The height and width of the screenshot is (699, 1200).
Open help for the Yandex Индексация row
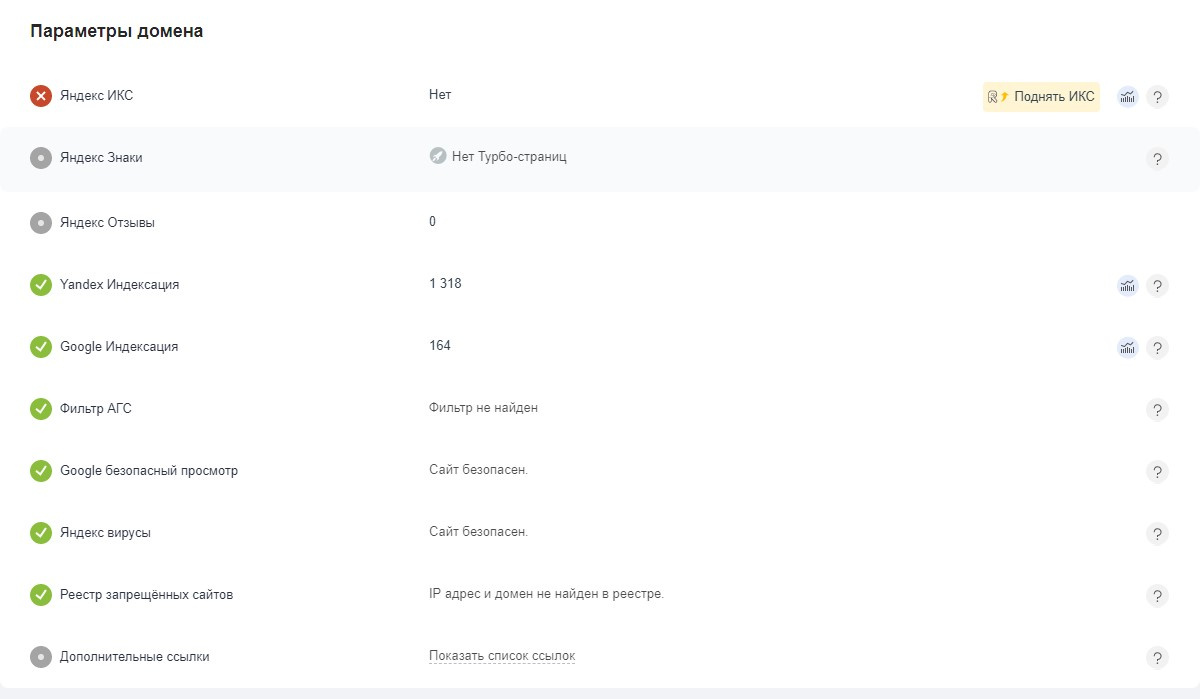1157,286
